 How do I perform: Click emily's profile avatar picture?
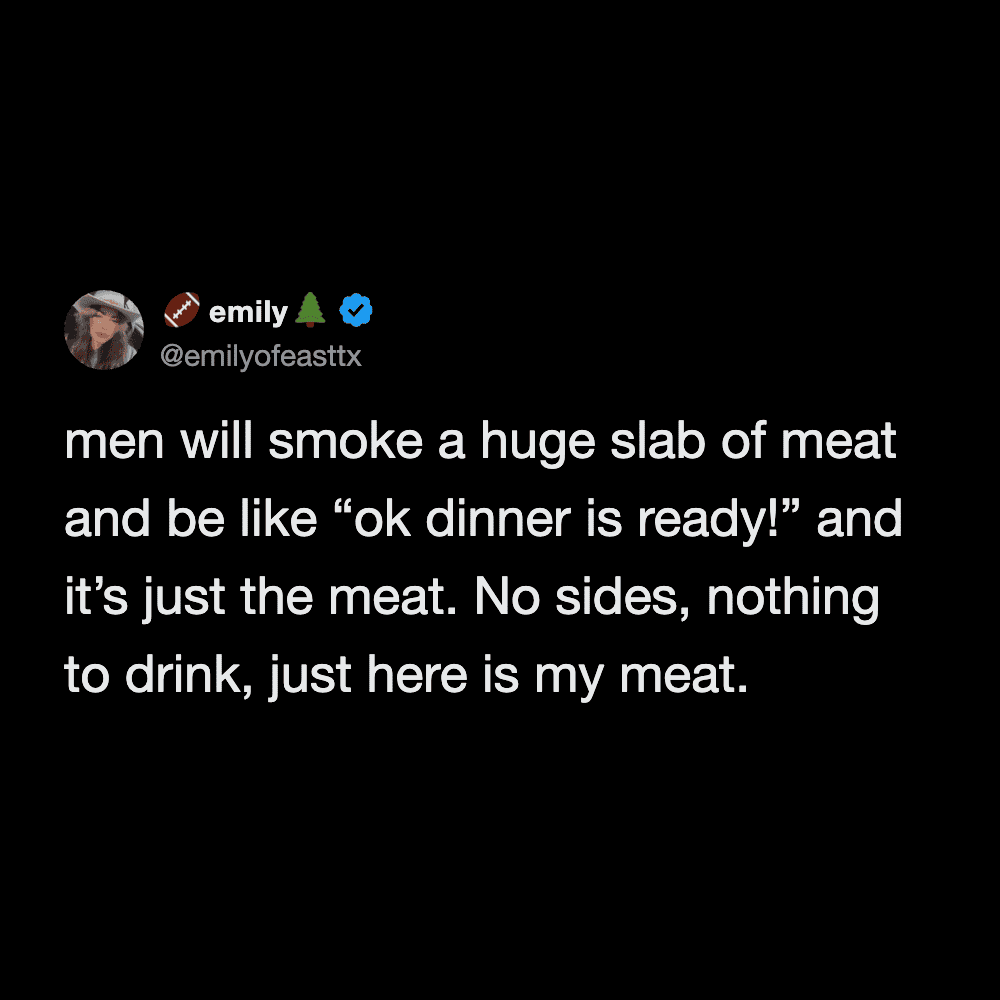click(104, 330)
